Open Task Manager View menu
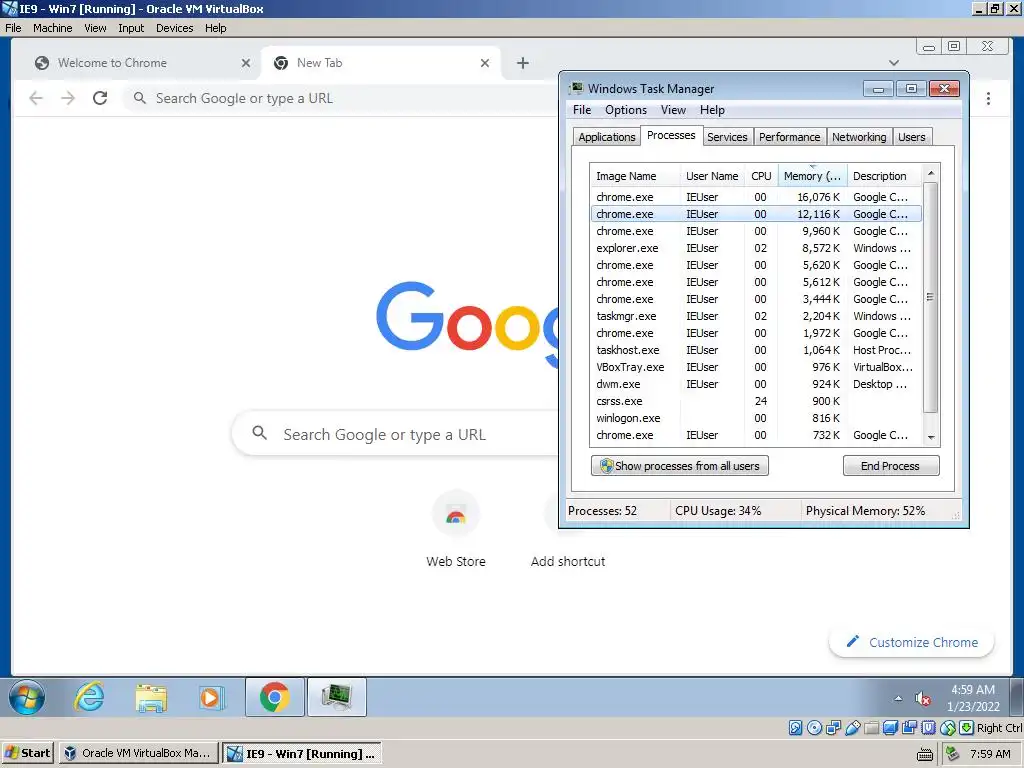This screenshot has height=768, width=1024. pos(673,110)
